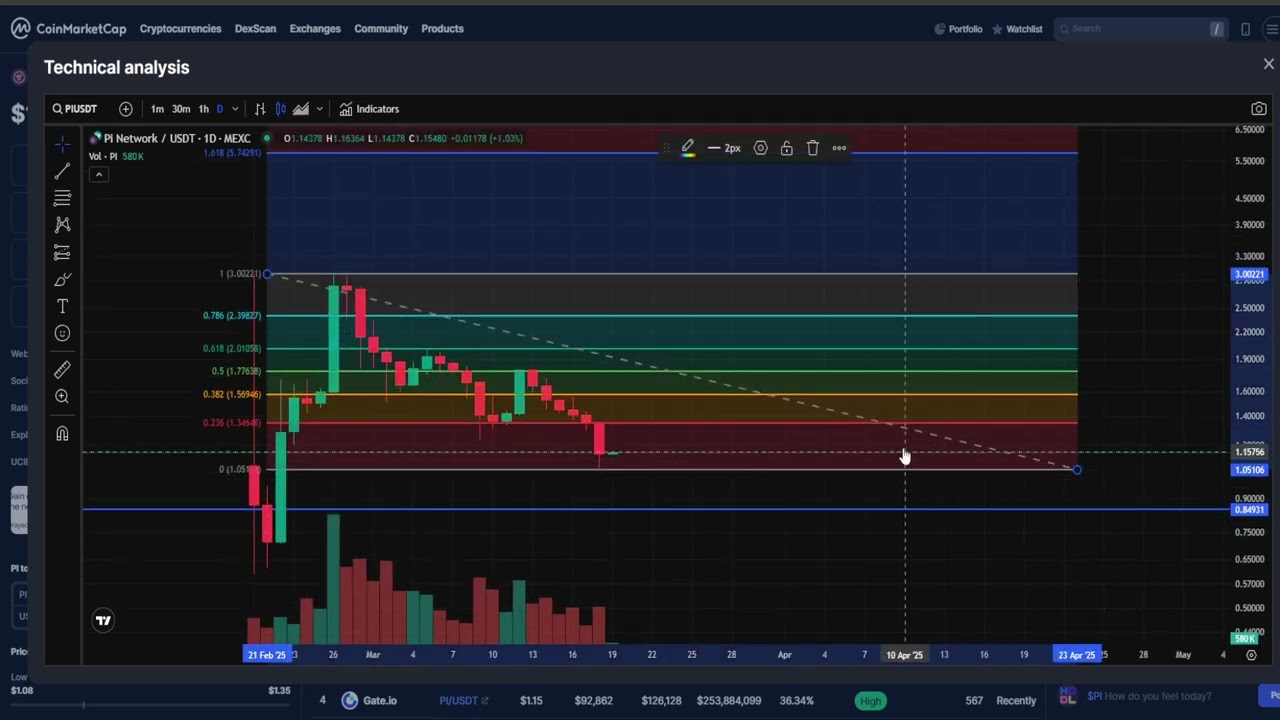Collapse the indicator legend chevron
The width and height of the screenshot is (1280, 720).
click(x=99, y=174)
